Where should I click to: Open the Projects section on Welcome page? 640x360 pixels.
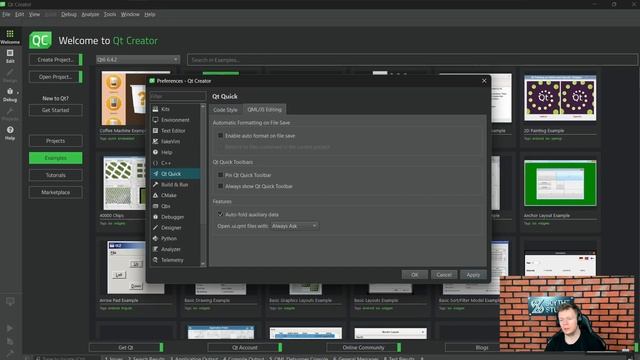click(x=56, y=141)
